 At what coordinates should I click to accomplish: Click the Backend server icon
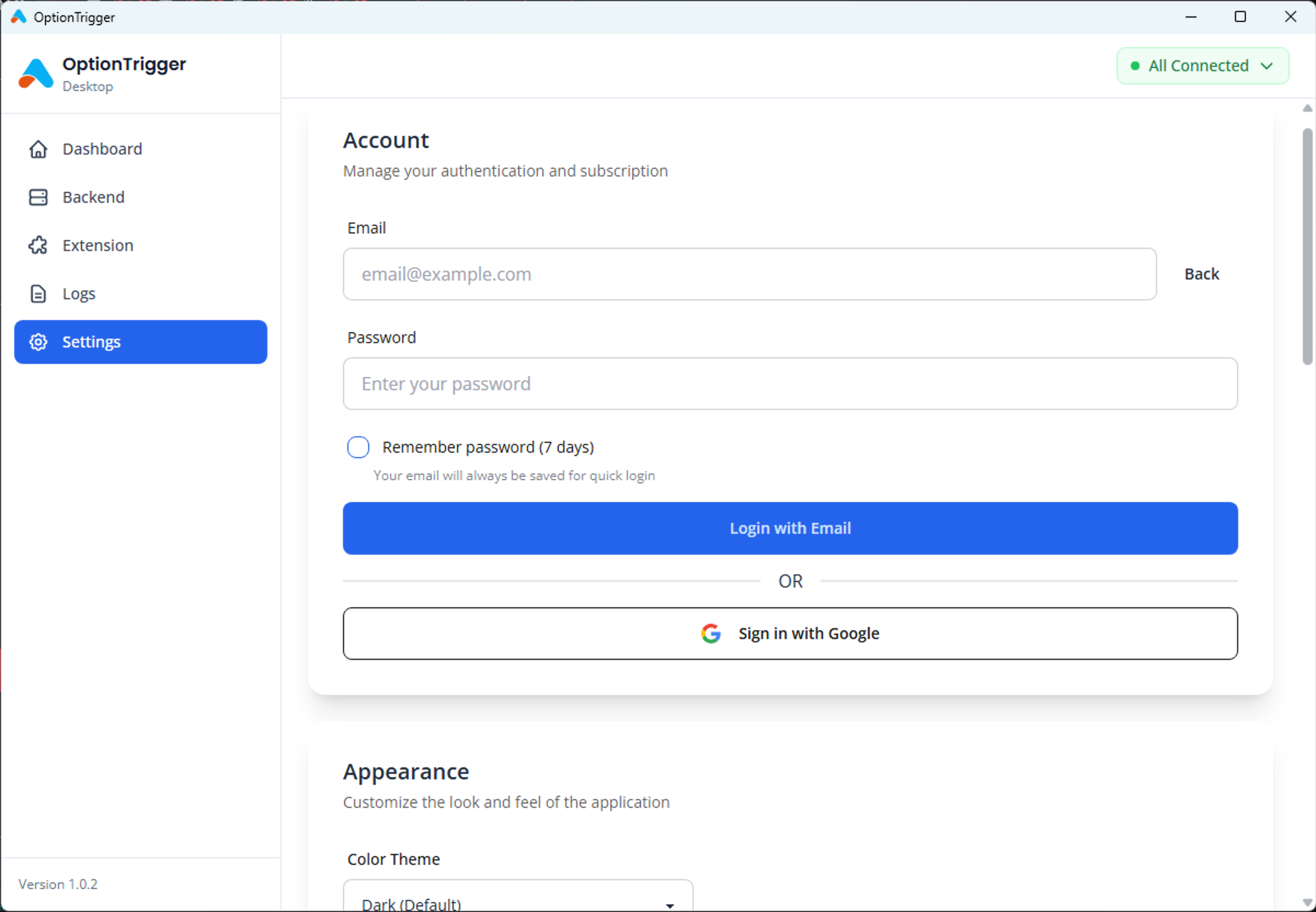point(38,197)
